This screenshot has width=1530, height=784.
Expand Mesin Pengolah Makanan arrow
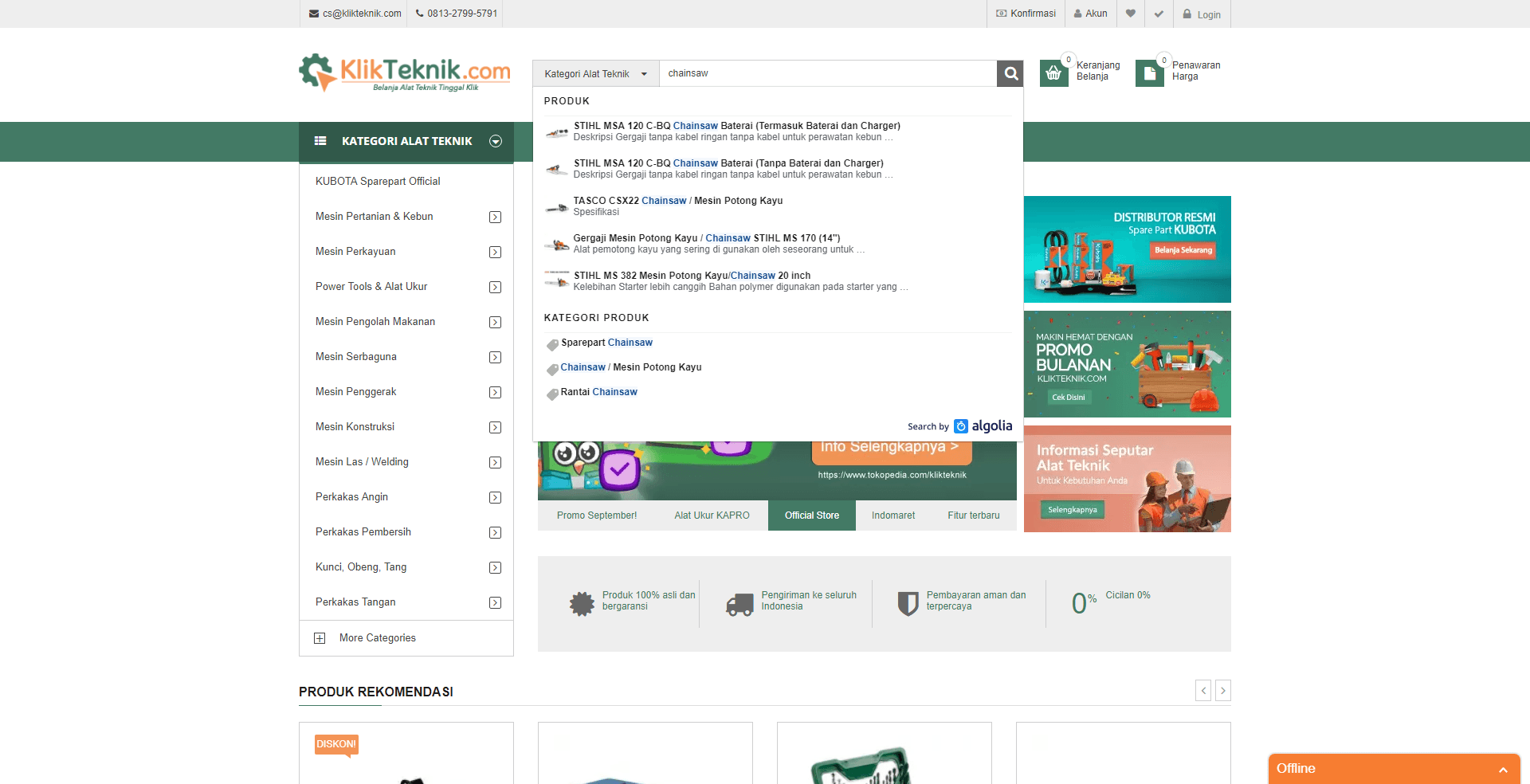495,322
